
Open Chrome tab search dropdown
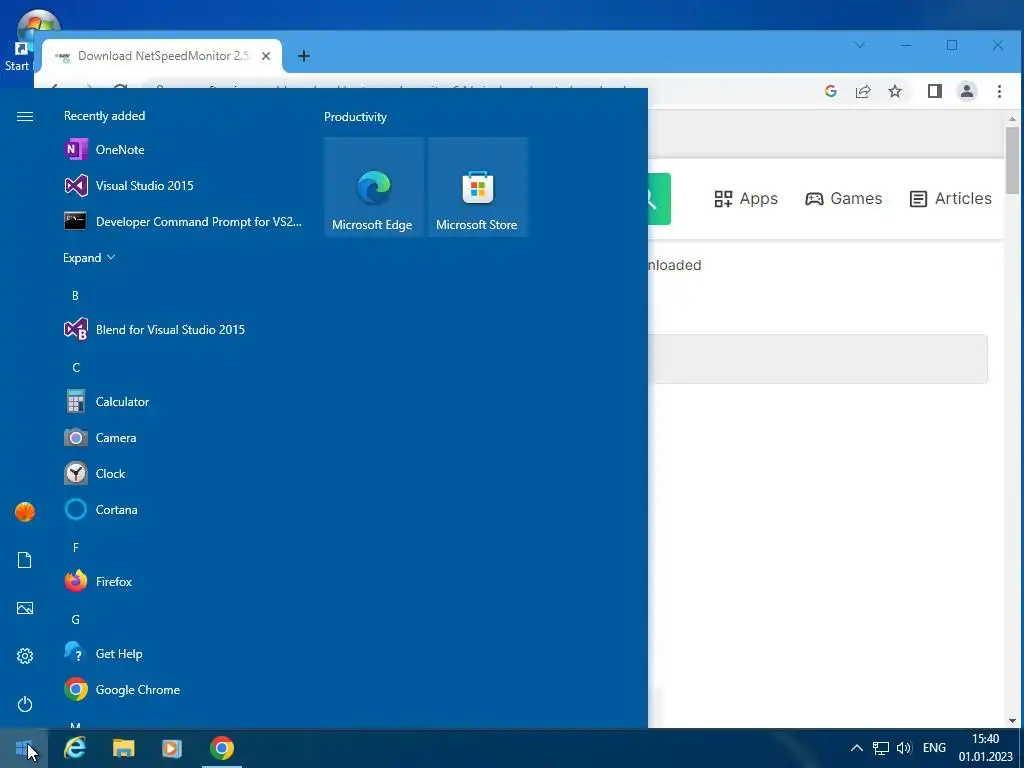tap(860, 45)
